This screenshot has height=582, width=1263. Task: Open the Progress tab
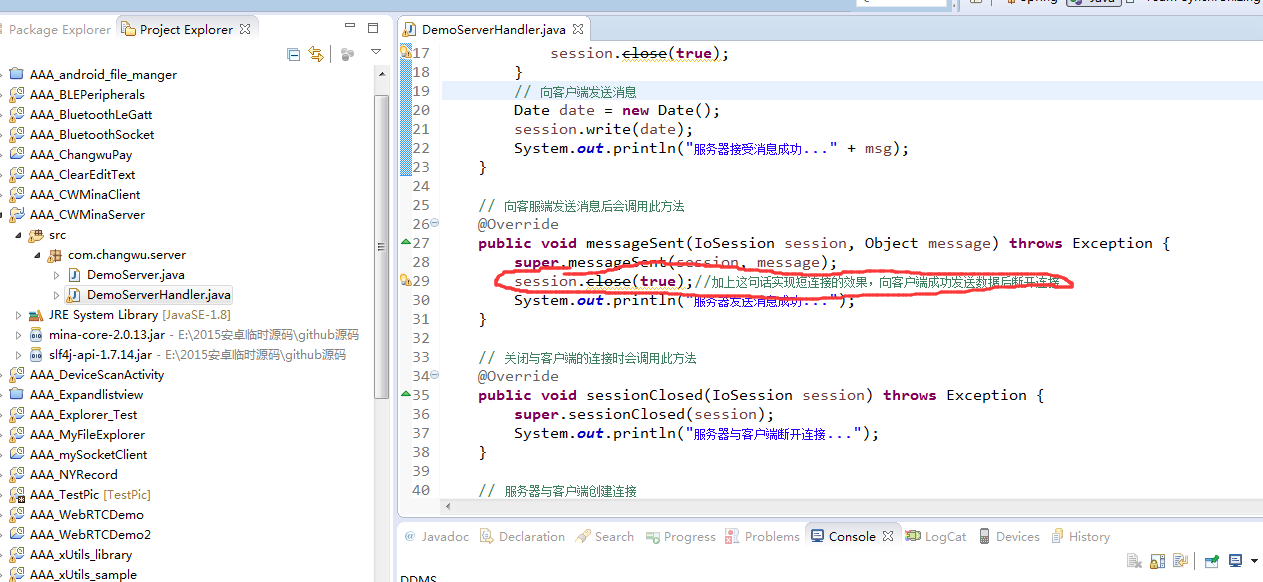[x=680, y=536]
